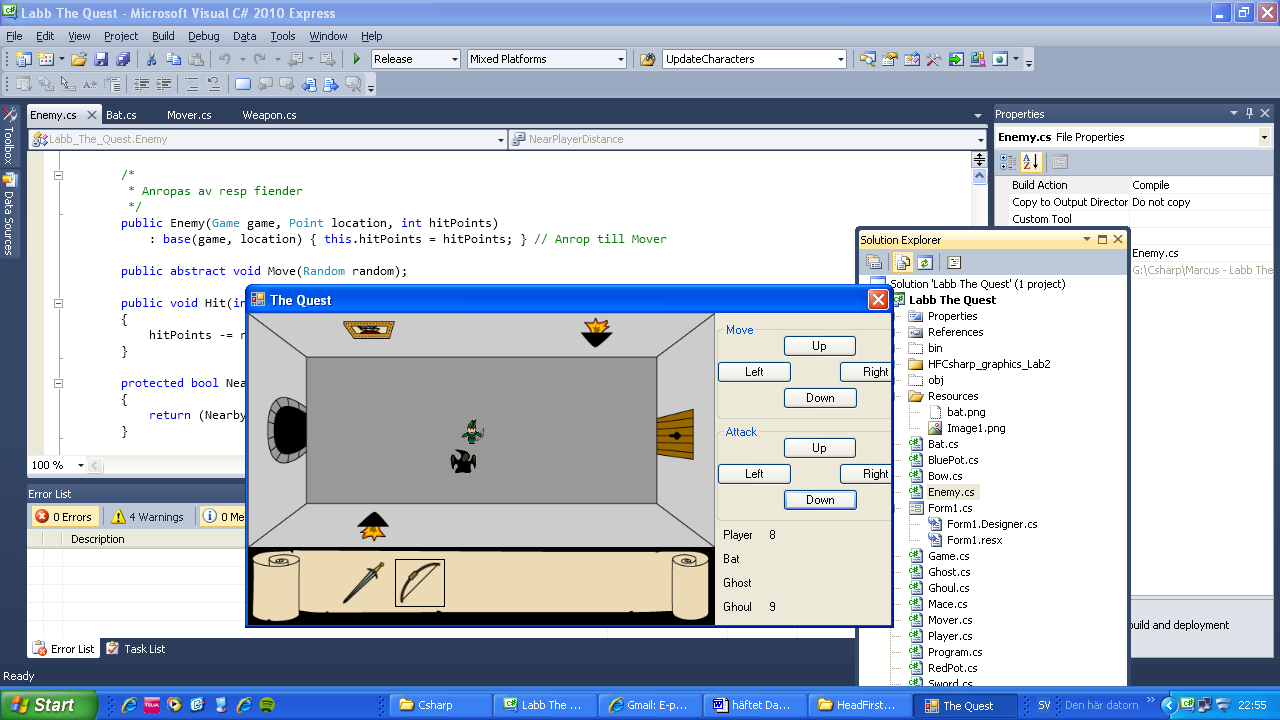Toggle Show All Files in Solution Explorer
Viewport: 1280px width, 720px height.
point(902,262)
